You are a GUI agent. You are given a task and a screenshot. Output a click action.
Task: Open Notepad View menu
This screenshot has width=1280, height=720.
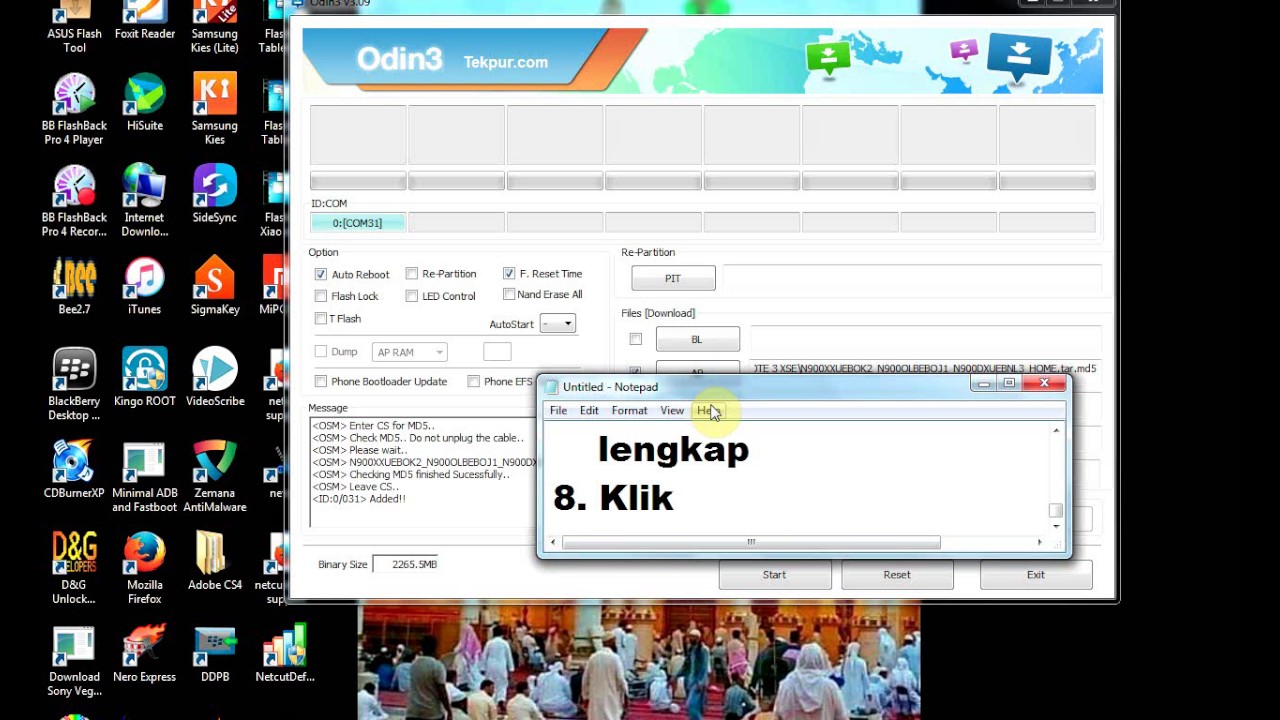point(672,410)
